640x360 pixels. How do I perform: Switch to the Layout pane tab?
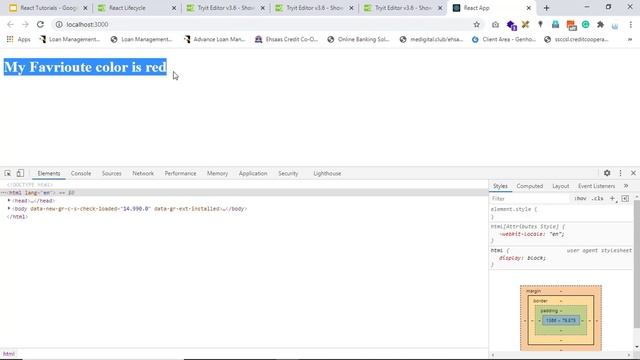click(x=560, y=186)
